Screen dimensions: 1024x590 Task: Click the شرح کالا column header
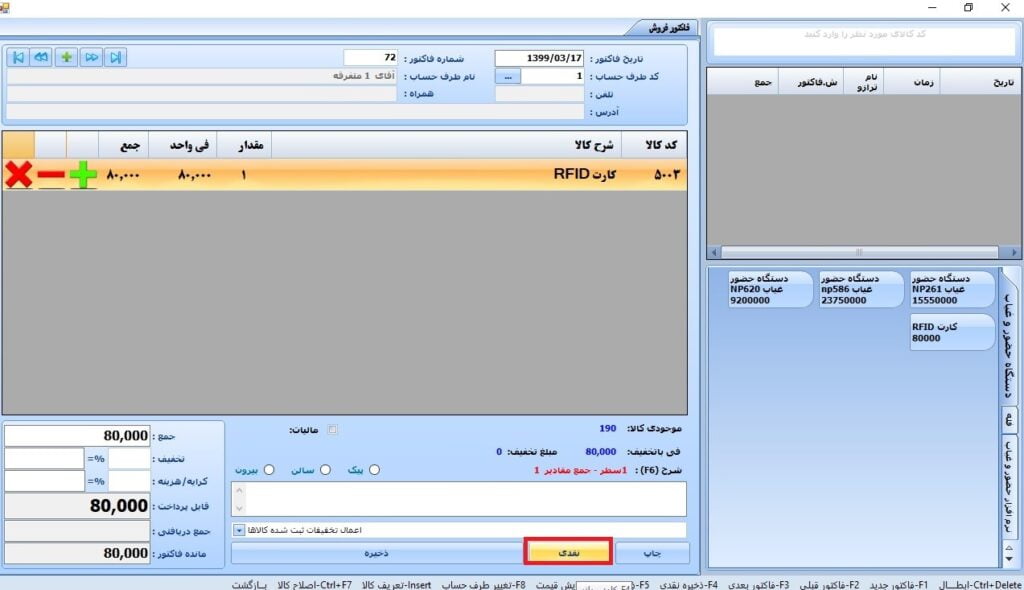click(447, 144)
